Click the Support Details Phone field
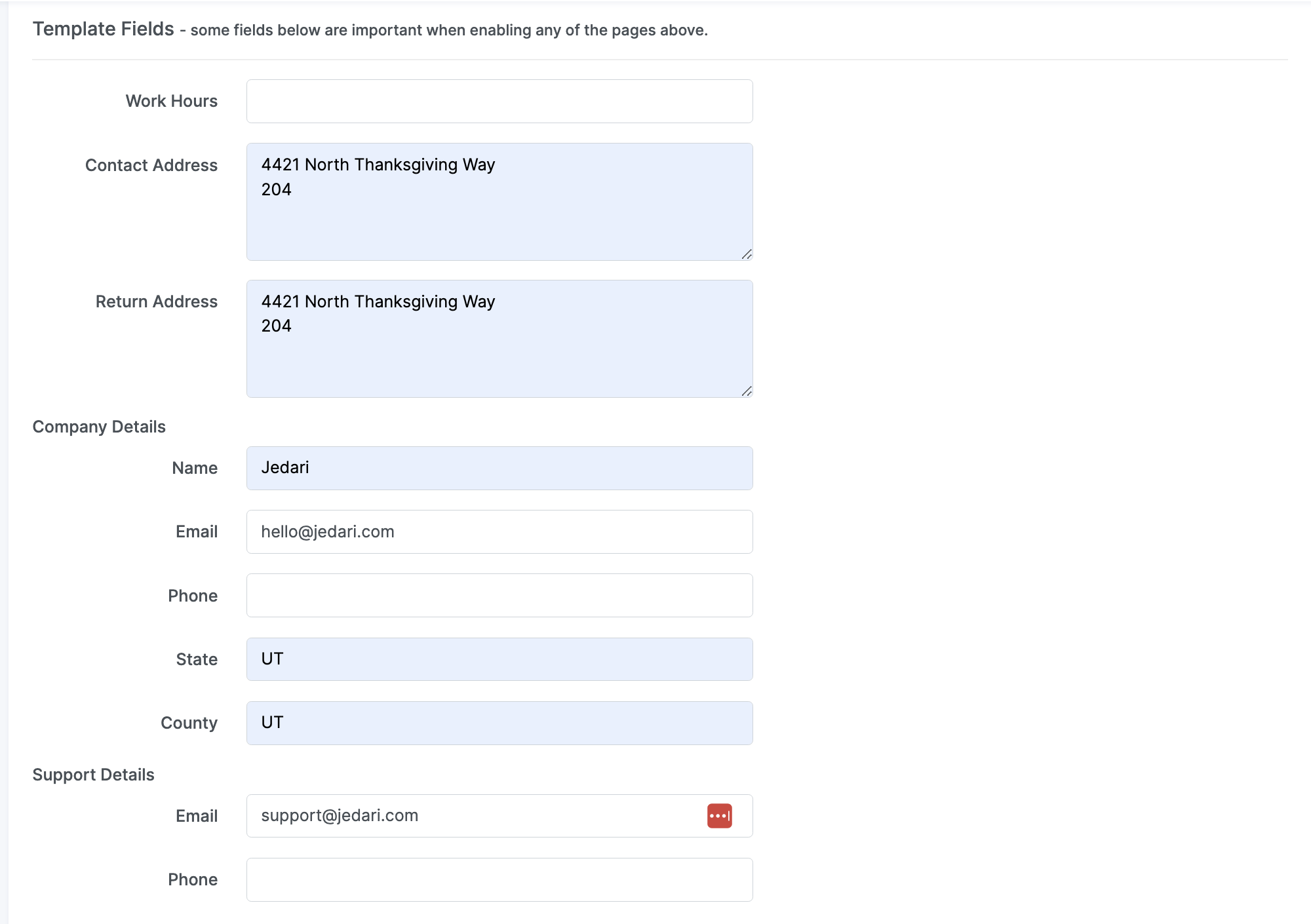The height and width of the screenshot is (924, 1311). click(x=499, y=879)
